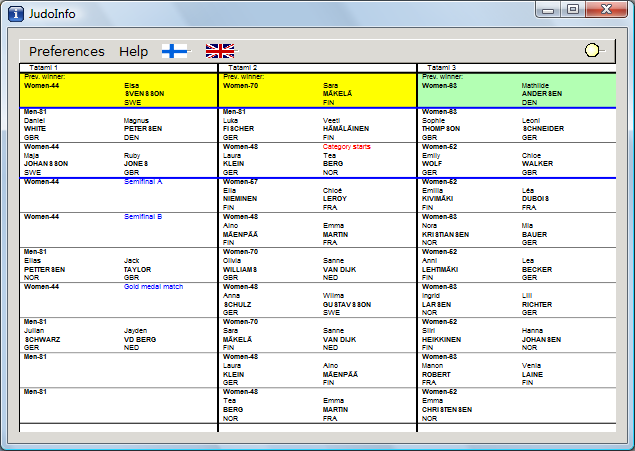Click the JudoInfo app icon in title bar
Screen dimensions: 635x451
17,13
